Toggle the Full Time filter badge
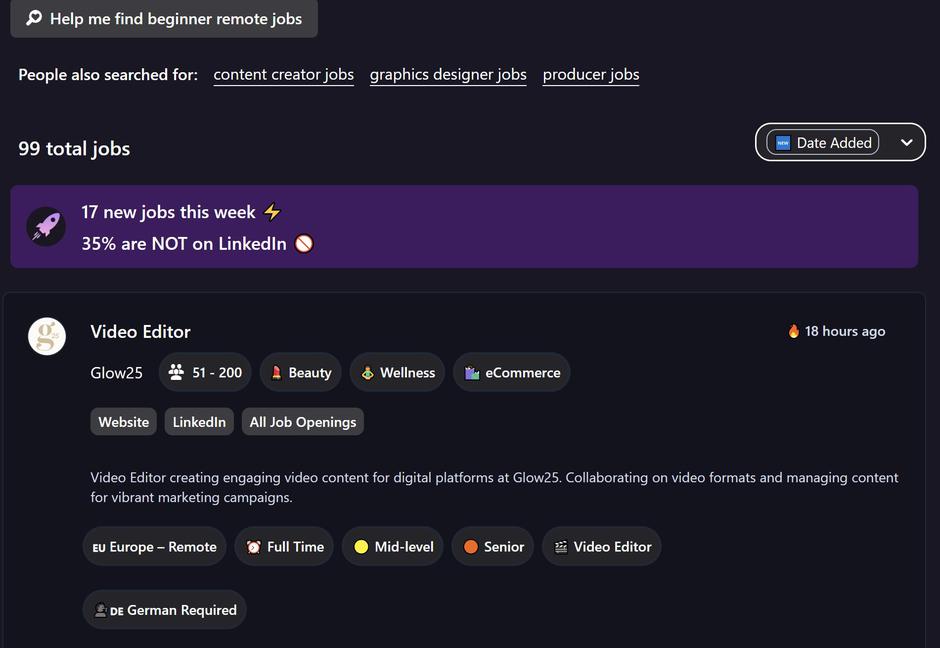 click(283, 546)
